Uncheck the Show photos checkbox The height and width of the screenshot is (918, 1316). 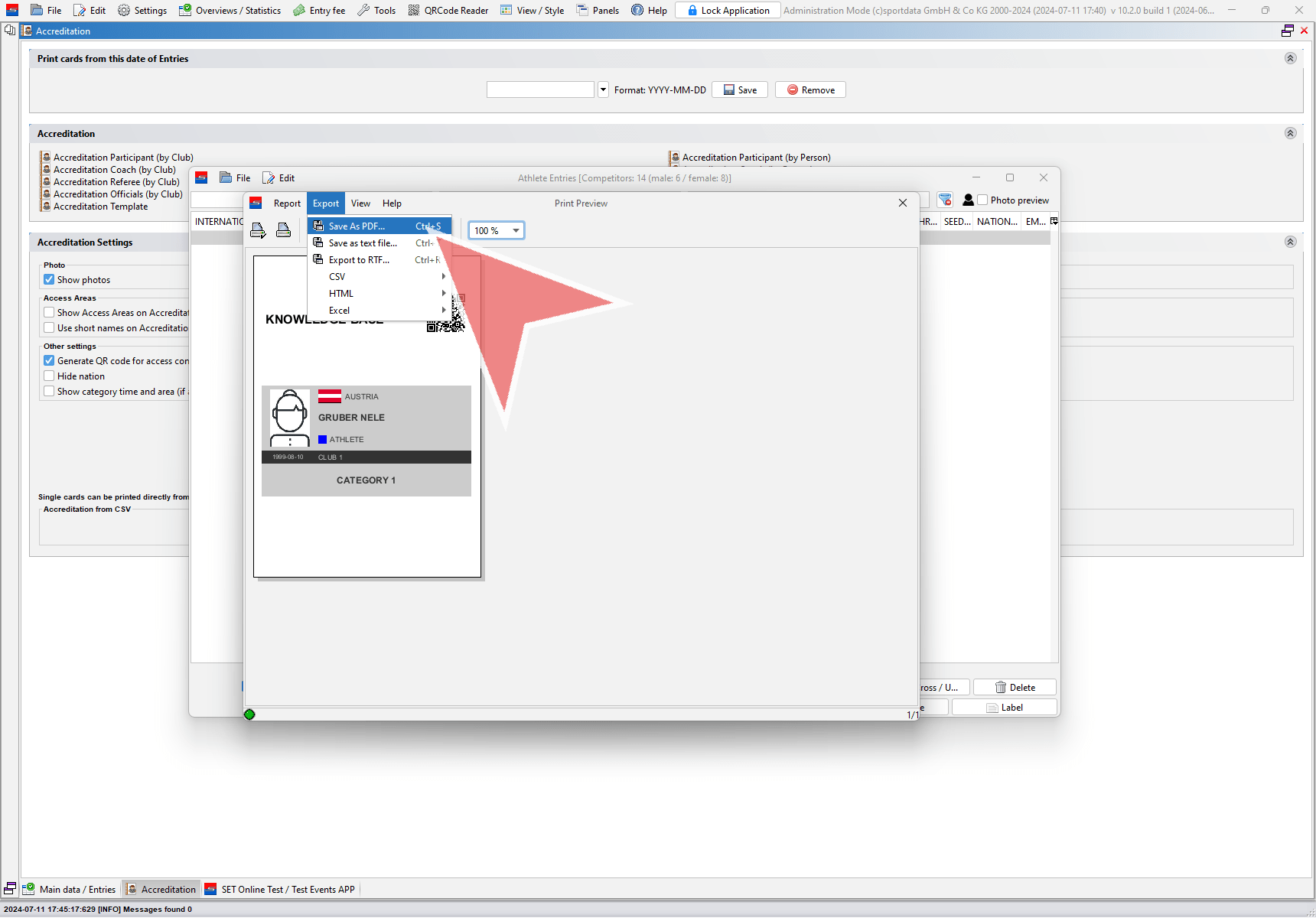(49, 279)
